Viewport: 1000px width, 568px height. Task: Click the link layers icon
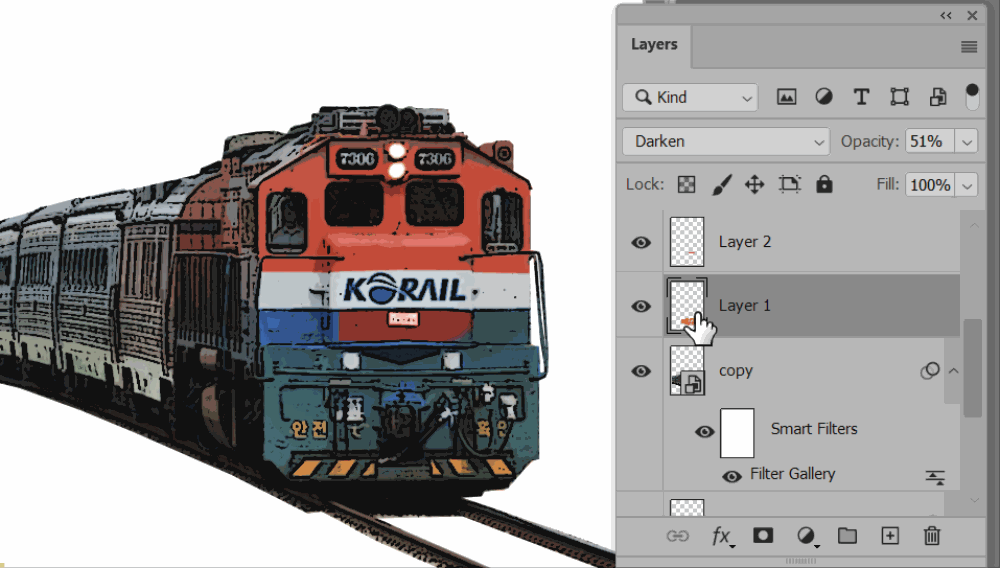677,536
